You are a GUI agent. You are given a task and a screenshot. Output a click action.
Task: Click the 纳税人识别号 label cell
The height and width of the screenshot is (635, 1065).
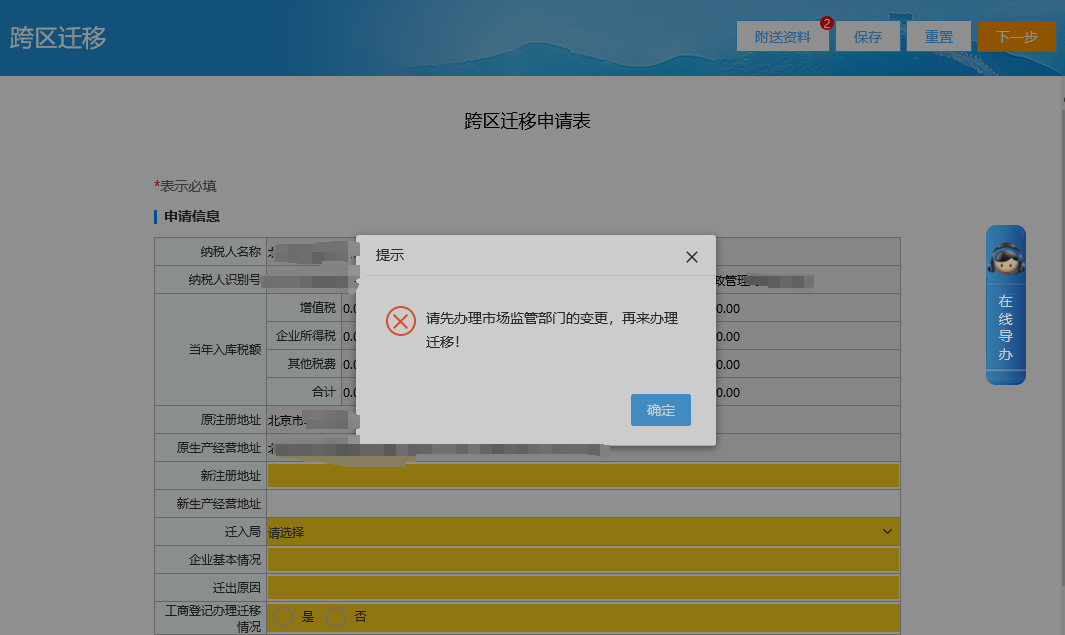[x=211, y=279]
